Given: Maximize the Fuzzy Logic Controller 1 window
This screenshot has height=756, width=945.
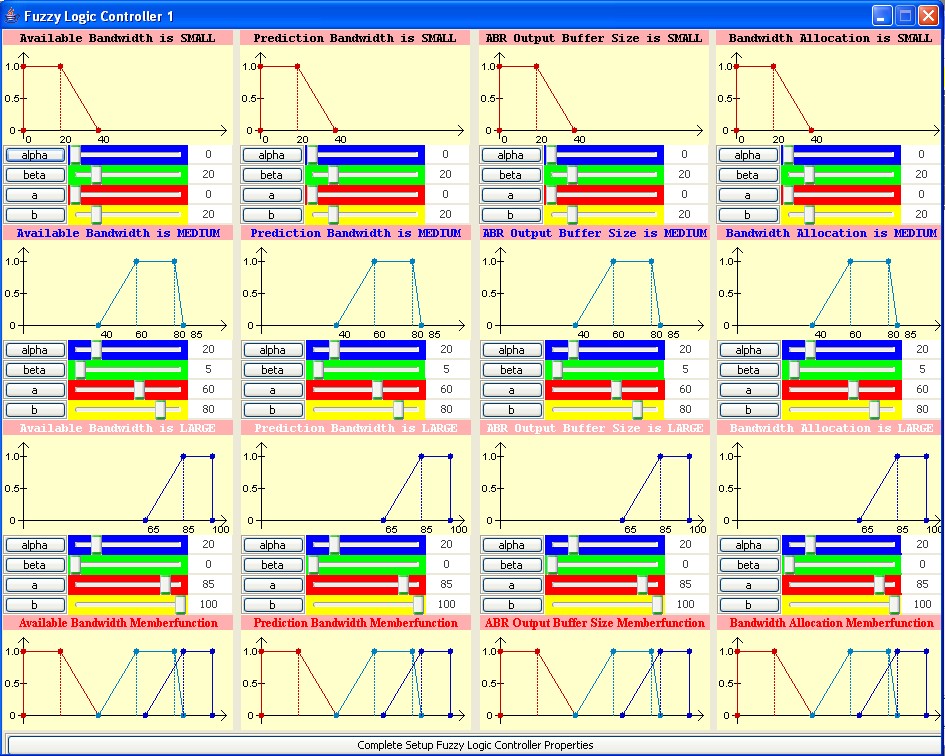Looking at the screenshot, I should [905, 15].
